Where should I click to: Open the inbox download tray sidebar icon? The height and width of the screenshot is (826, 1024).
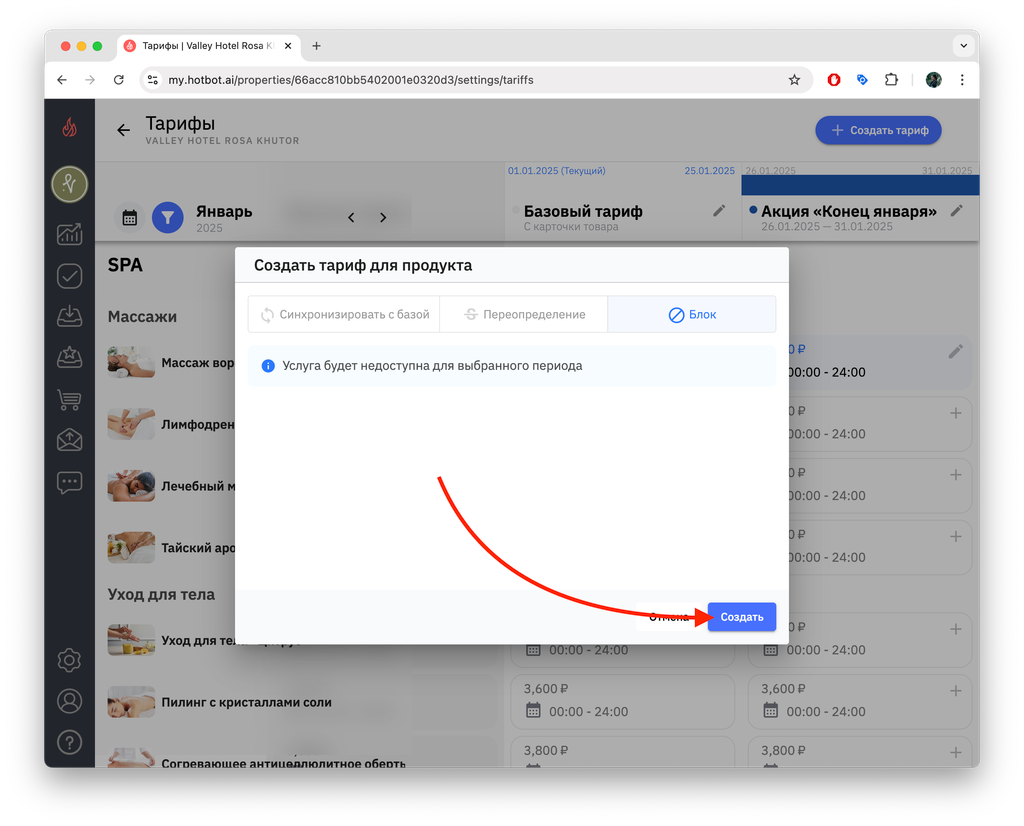pyautogui.click(x=69, y=316)
